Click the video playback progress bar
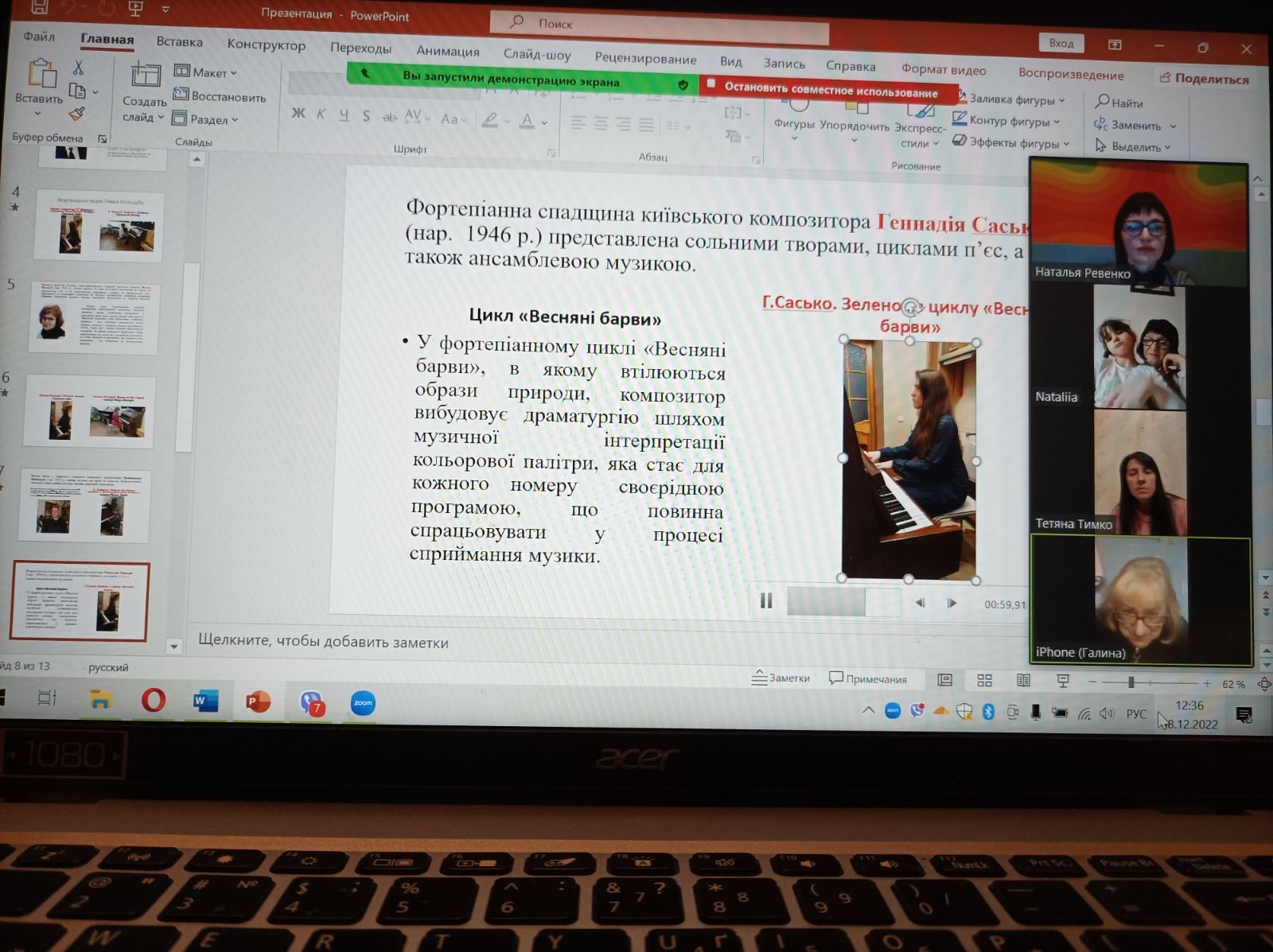The height and width of the screenshot is (952, 1273). (843, 602)
